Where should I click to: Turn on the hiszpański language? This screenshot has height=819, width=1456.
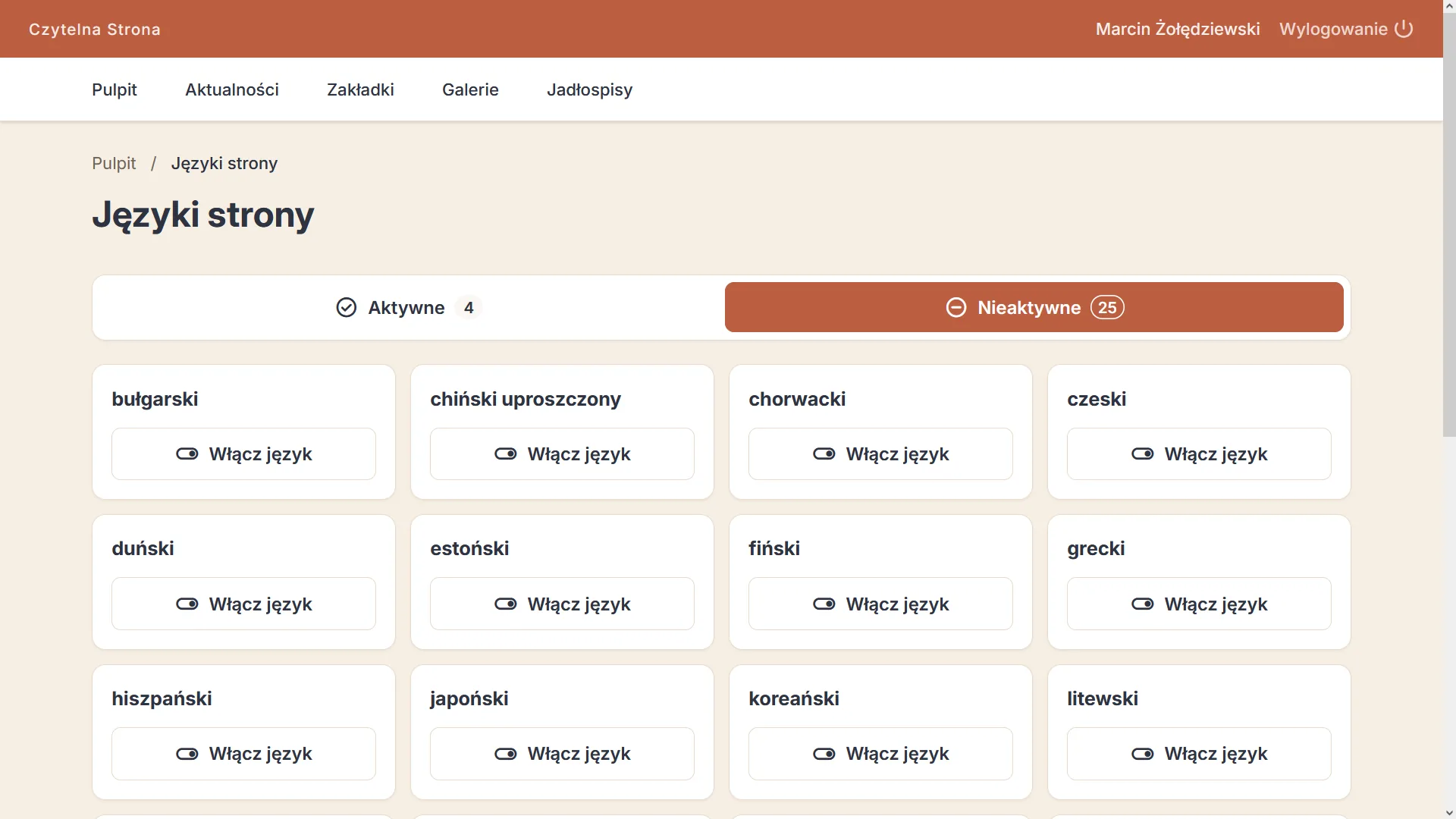(243, 754)
